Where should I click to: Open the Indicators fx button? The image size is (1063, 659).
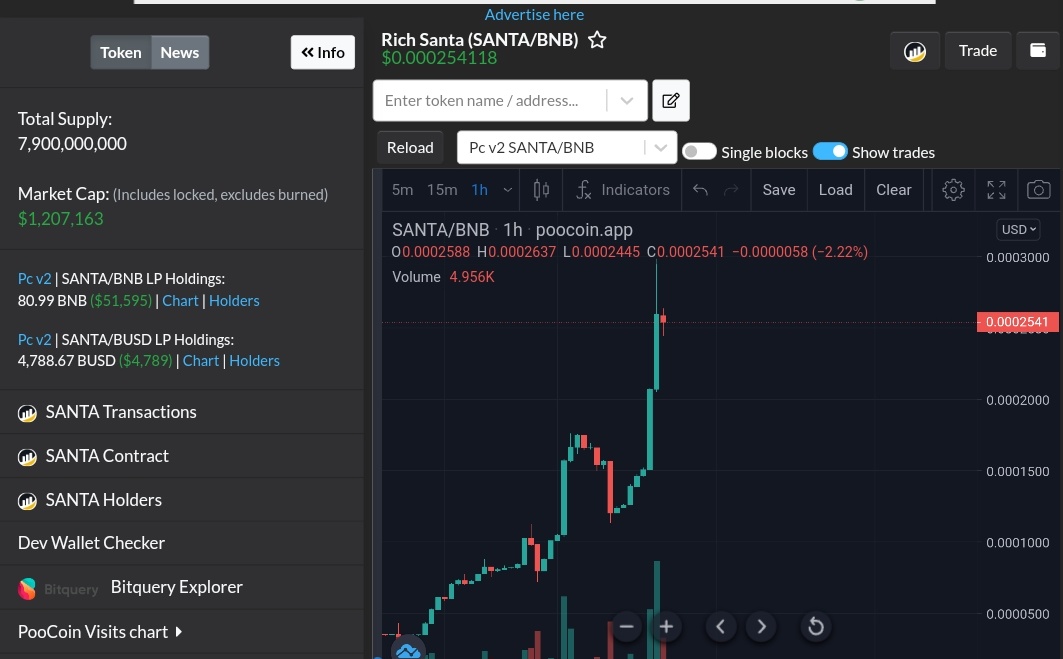[622, 190]
